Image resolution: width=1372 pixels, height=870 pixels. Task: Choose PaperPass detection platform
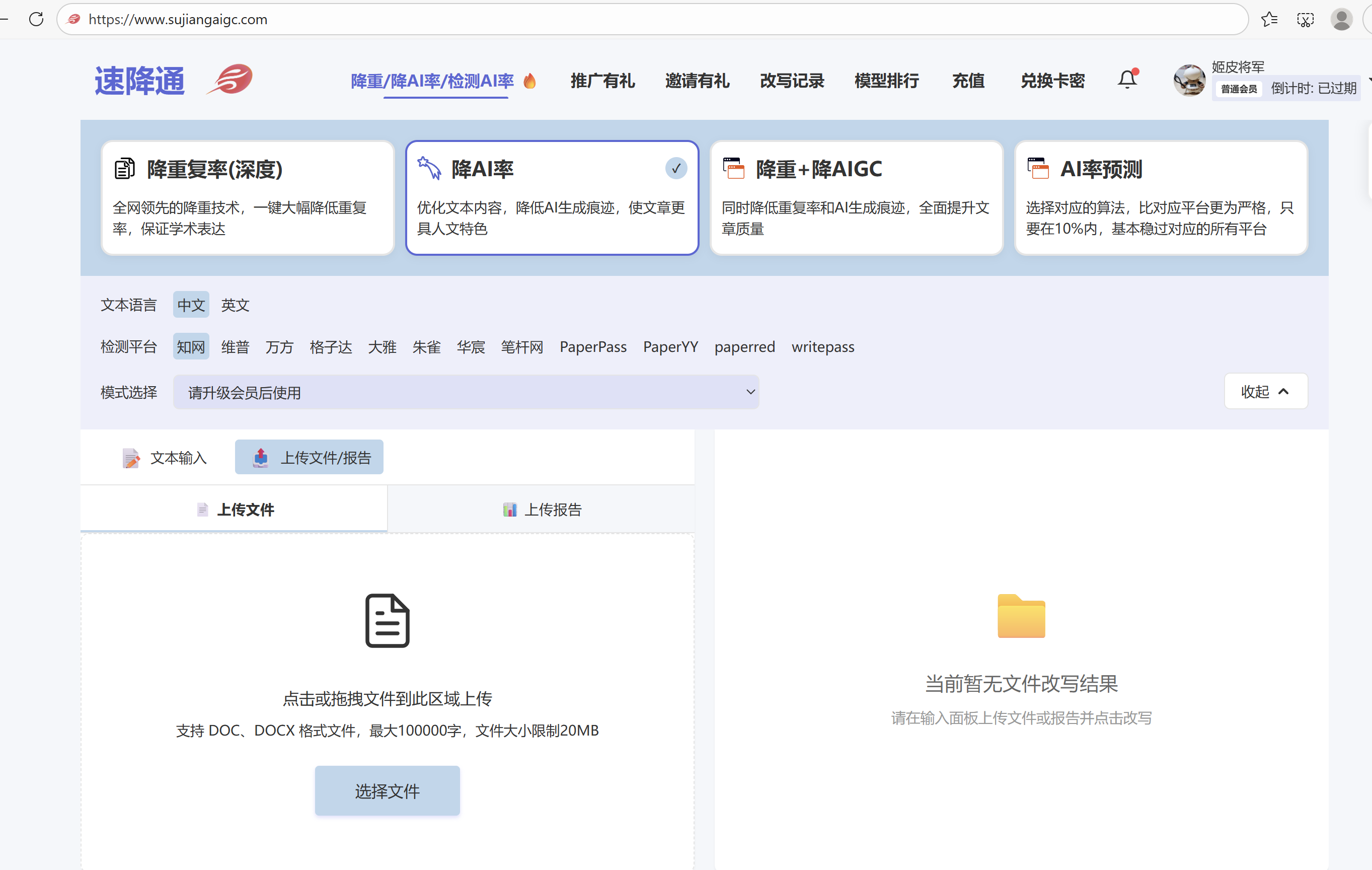tap(592, 346)
